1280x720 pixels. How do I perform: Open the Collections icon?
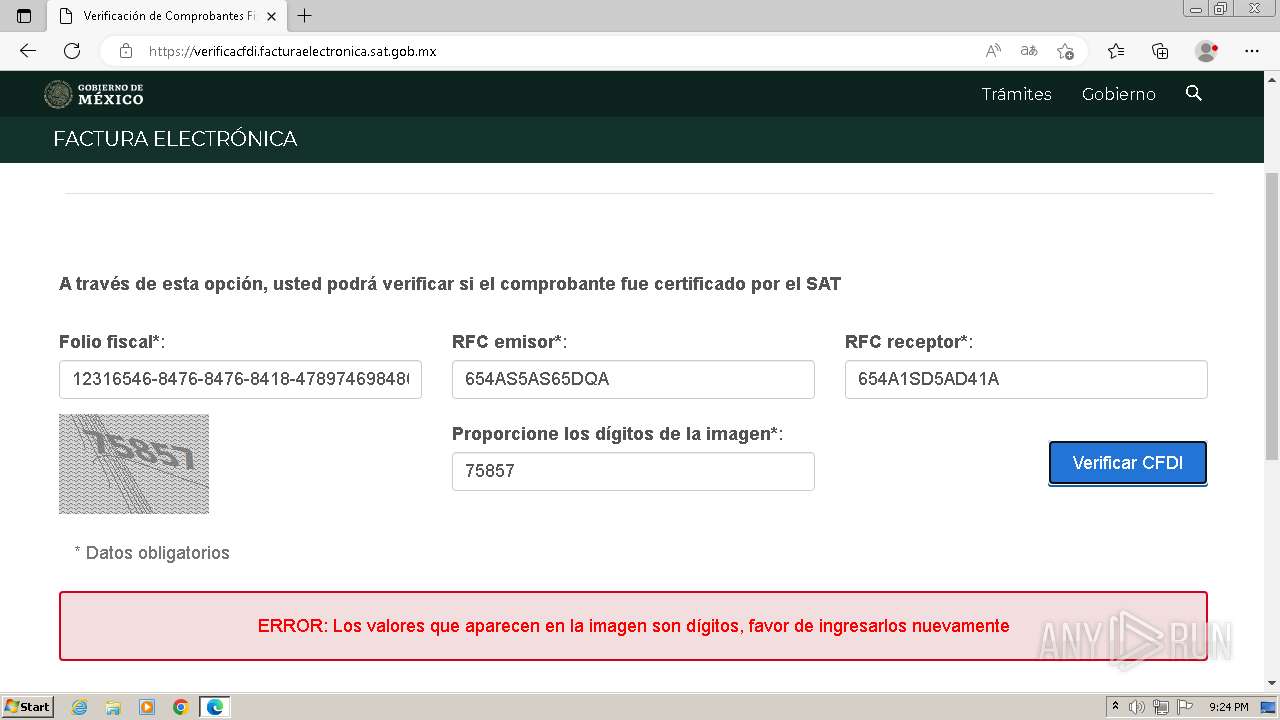[x=1160, y=51]
